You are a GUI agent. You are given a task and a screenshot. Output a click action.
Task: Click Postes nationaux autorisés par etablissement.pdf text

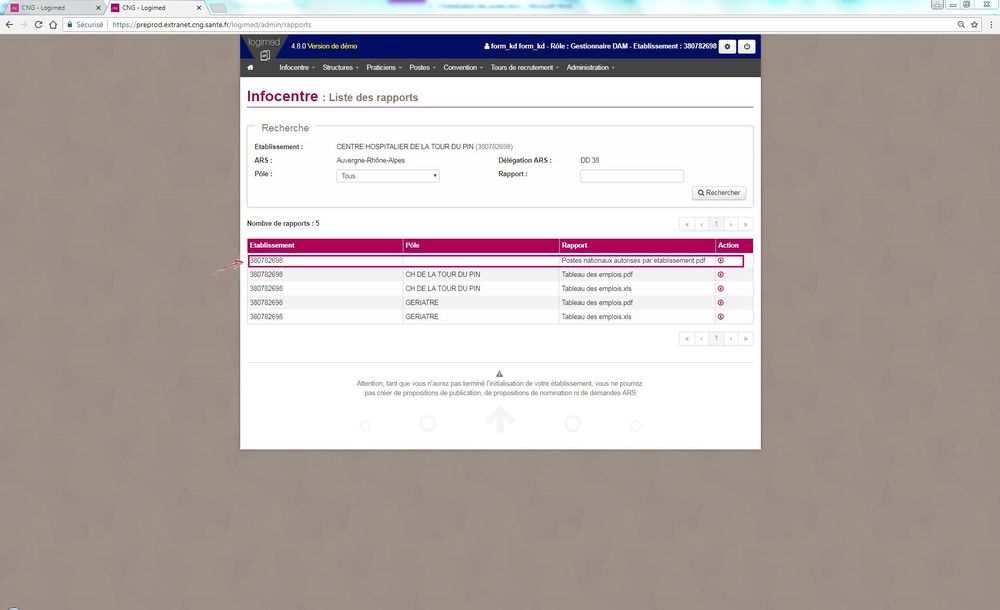click(633, 260)
